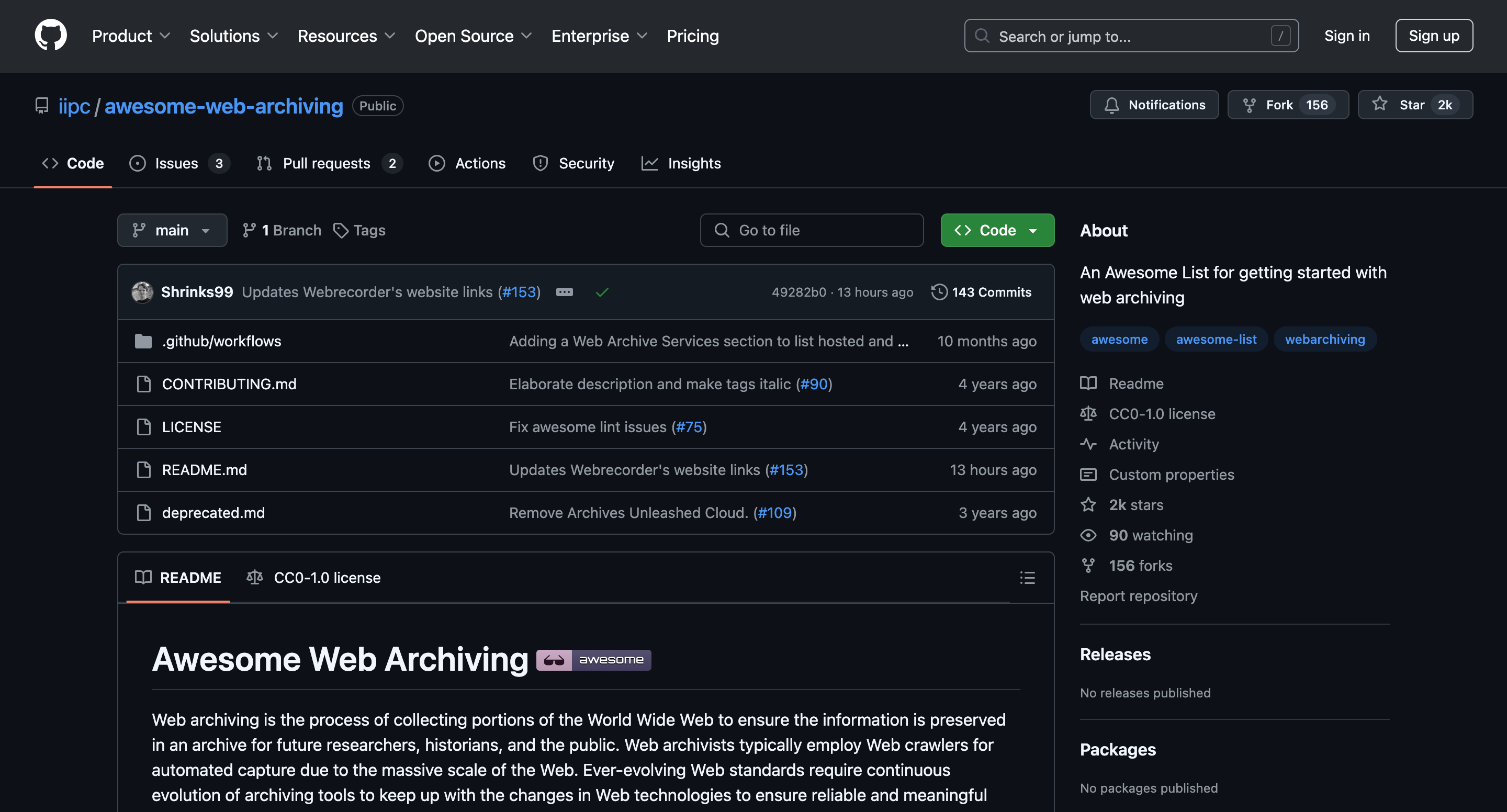The width and height of the screenshot is (1507, 812).
Task: Open pull request #153 link in latest commit
Action: (x=520, y=292)
